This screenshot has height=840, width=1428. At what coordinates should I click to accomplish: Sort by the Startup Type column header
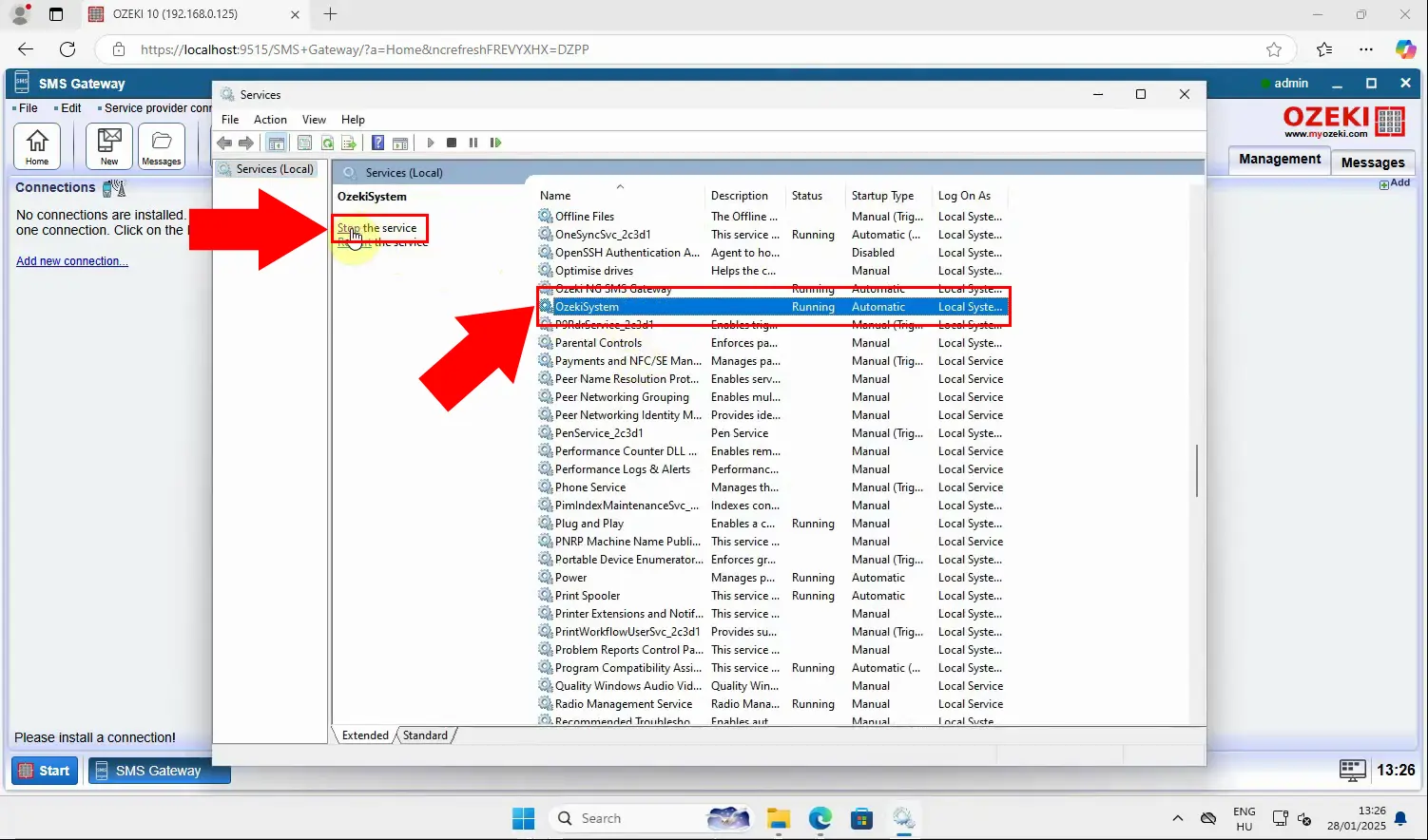tap(882, 196)
